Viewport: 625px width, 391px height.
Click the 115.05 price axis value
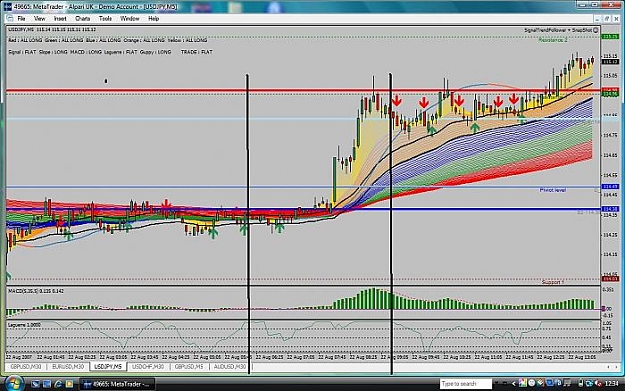click(x=610, y=75)
